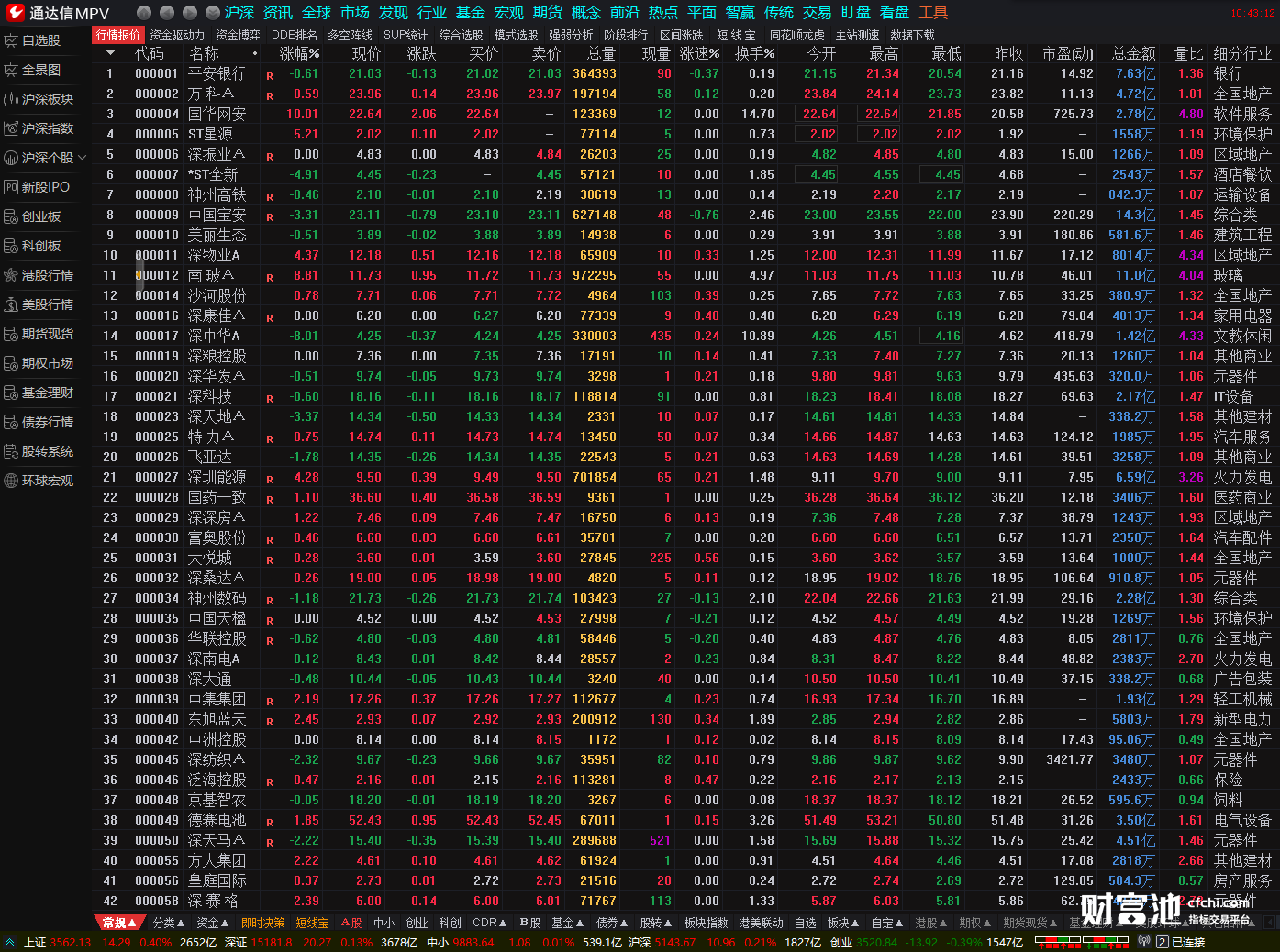Open the 工具 top menu
The height and width of the screenshot is (952, 1280).
933,13
